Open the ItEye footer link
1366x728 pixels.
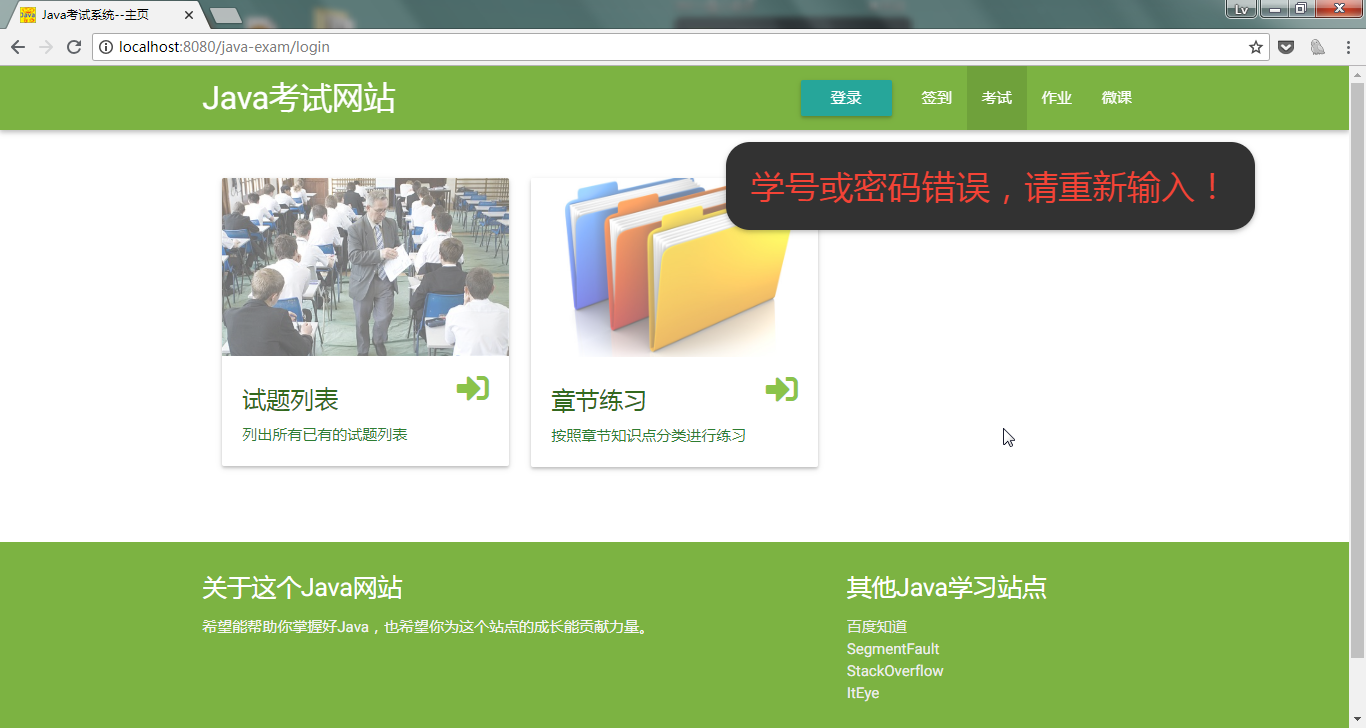(x=863, y=693)
